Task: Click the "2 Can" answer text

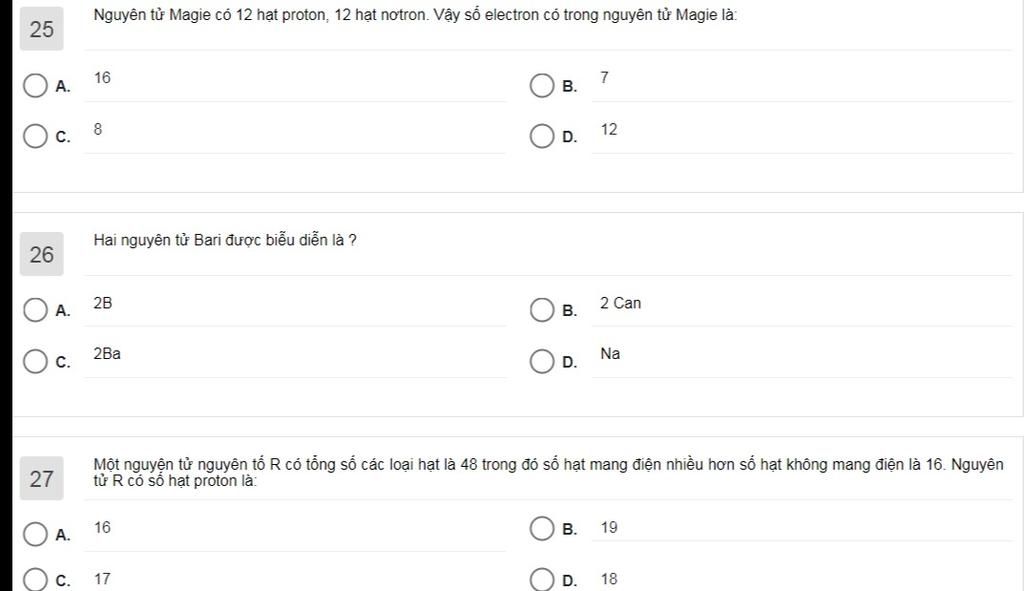Action: tap(621, 303)
